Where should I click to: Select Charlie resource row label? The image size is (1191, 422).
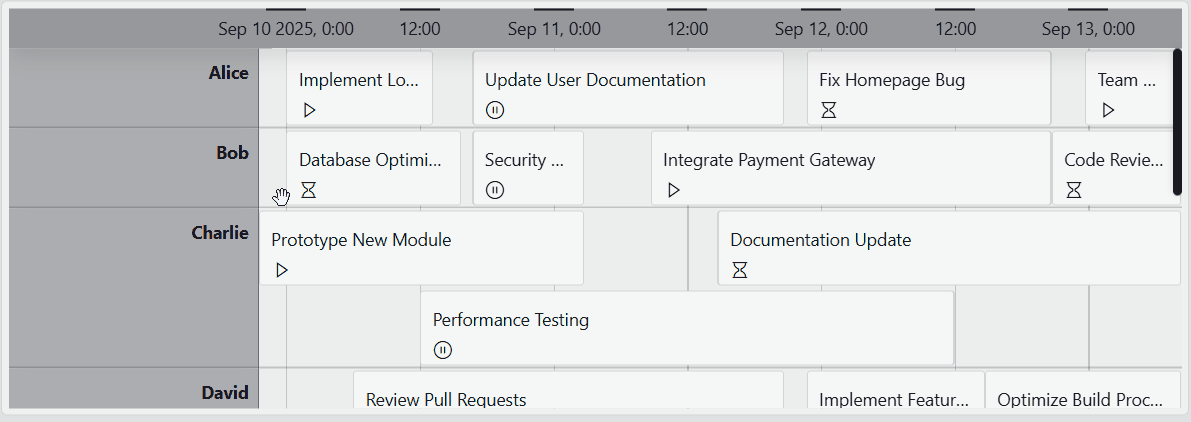[220, 232]
